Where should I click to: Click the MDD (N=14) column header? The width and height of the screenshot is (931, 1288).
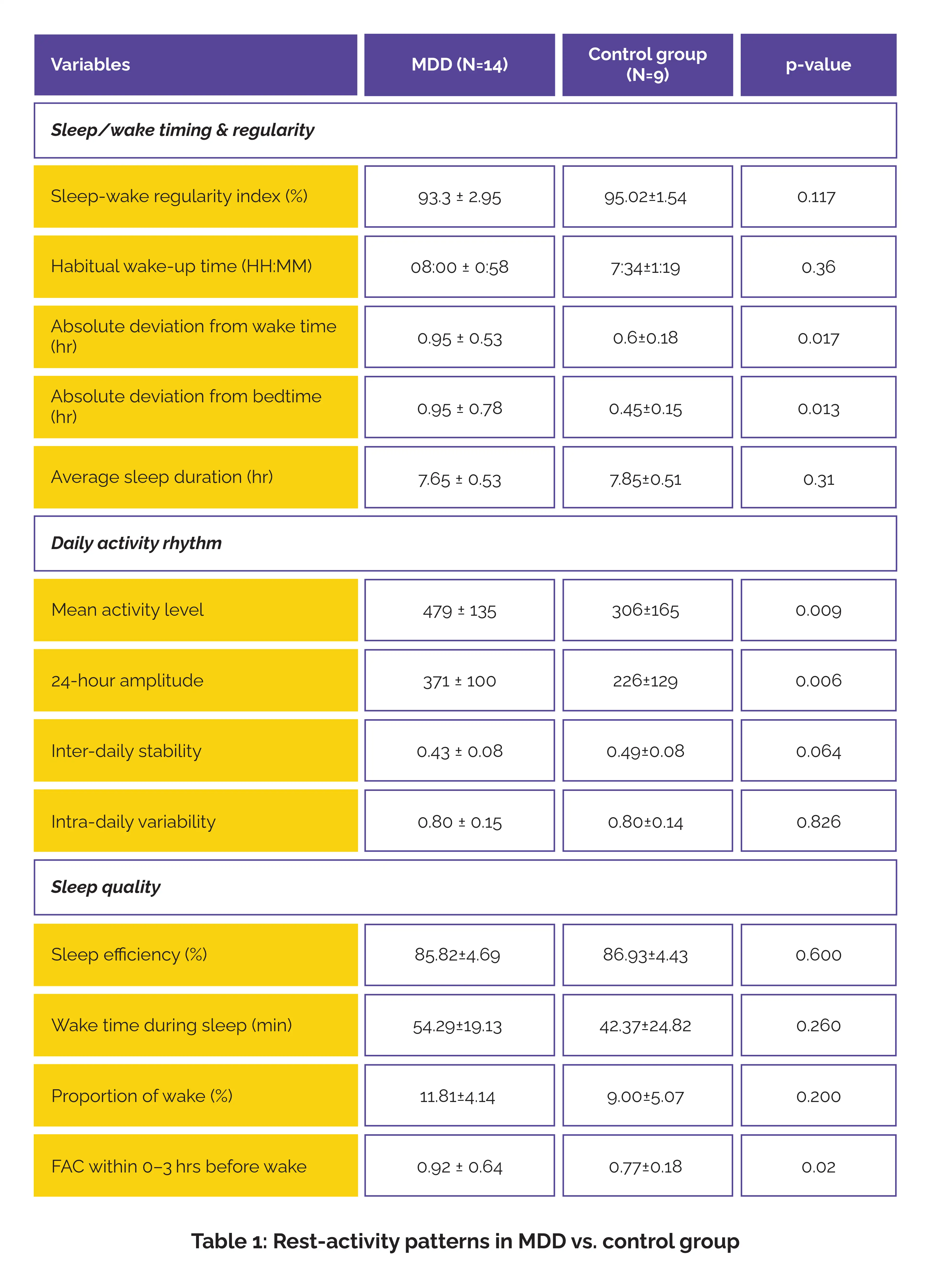459,65
